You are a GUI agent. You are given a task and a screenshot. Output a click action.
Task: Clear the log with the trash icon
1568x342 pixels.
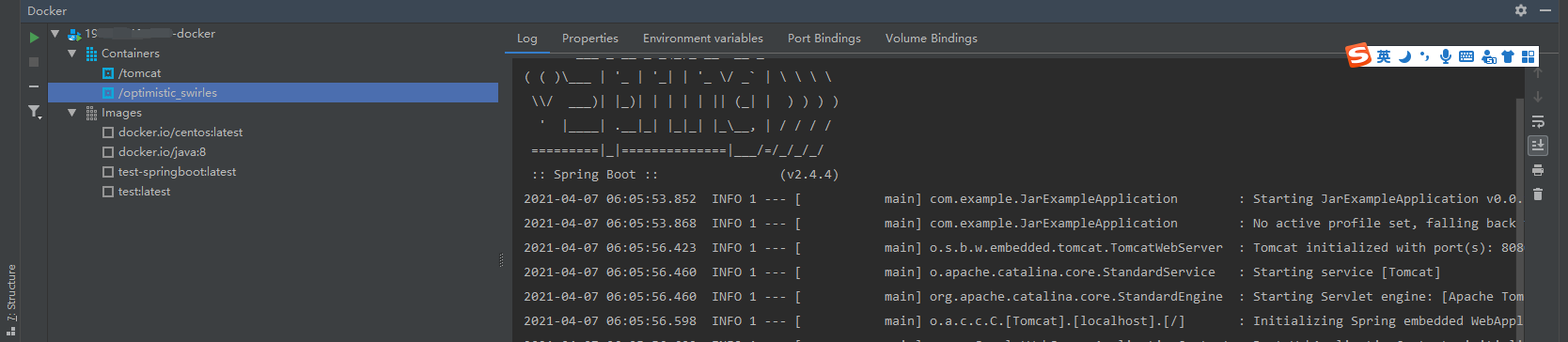point(1538,194)
